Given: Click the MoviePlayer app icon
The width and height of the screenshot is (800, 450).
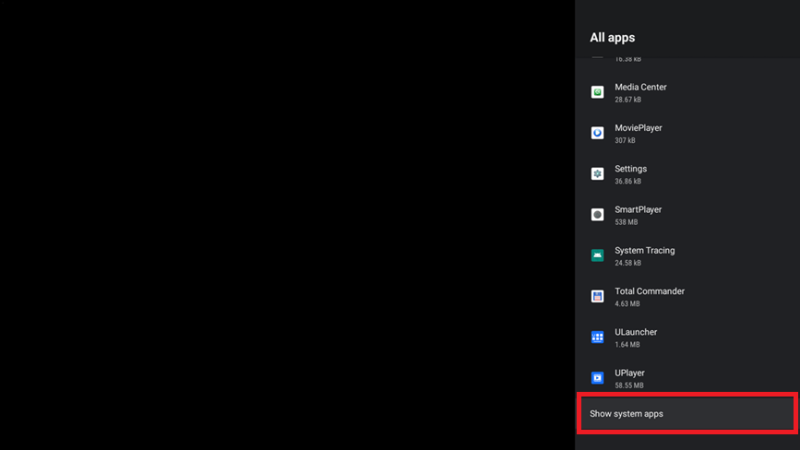Looking at the screenshot, I should [597, 133].
